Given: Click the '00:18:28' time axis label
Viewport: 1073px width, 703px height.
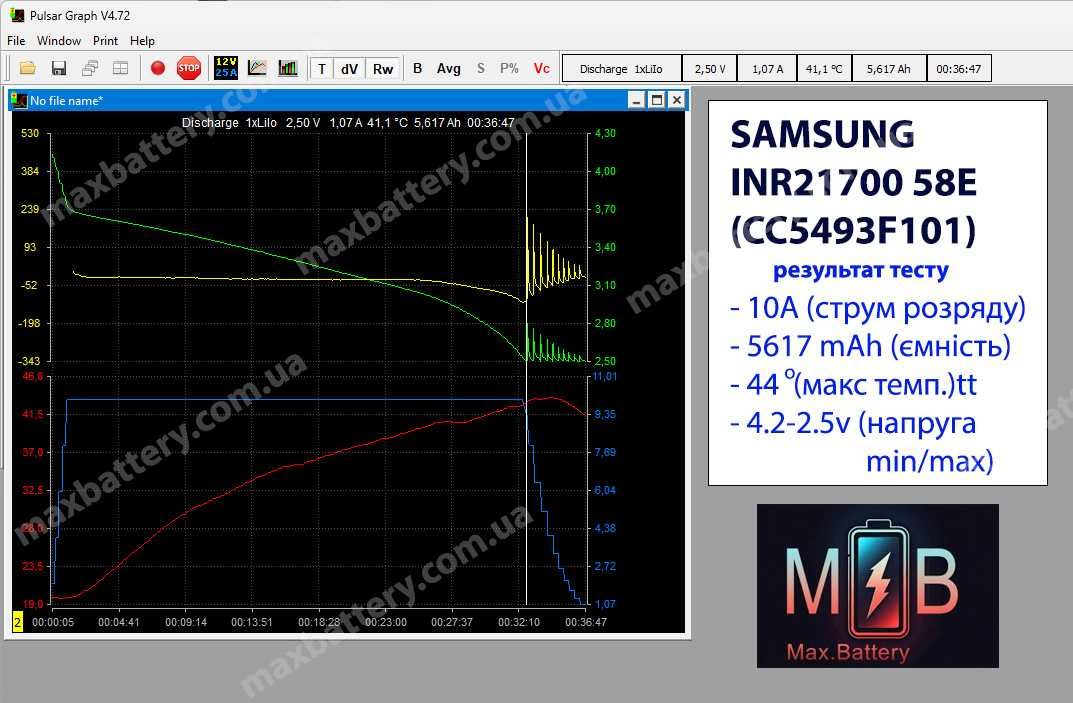Looking at the screenshot, I should (318, 622).
